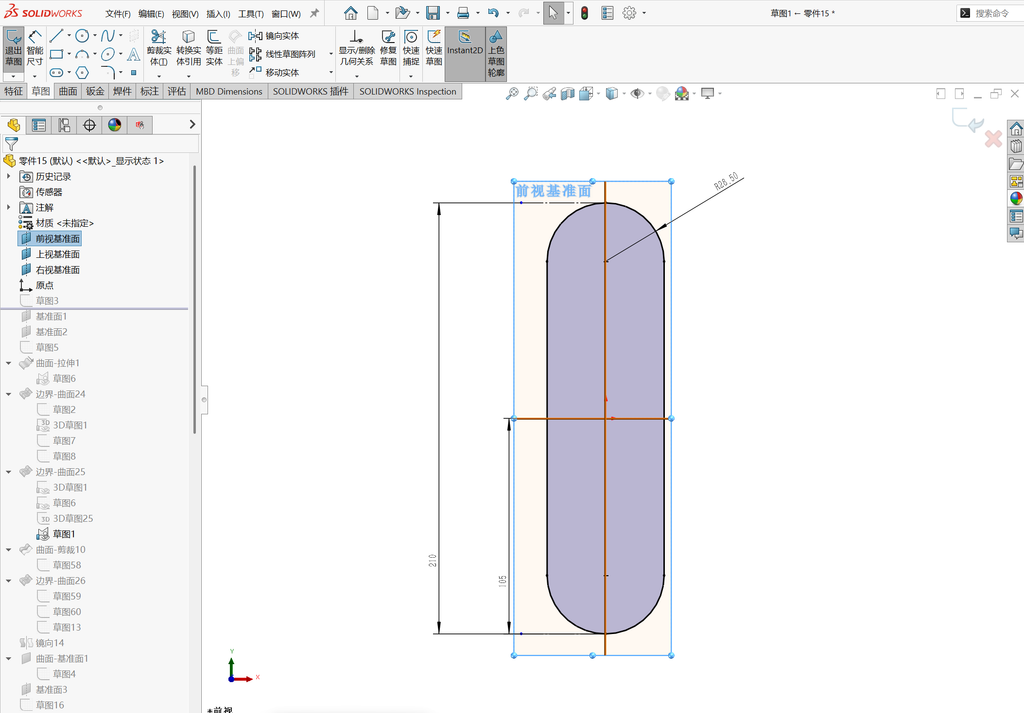Click Offset Entities (等距实体) tool

coord(214,48)
